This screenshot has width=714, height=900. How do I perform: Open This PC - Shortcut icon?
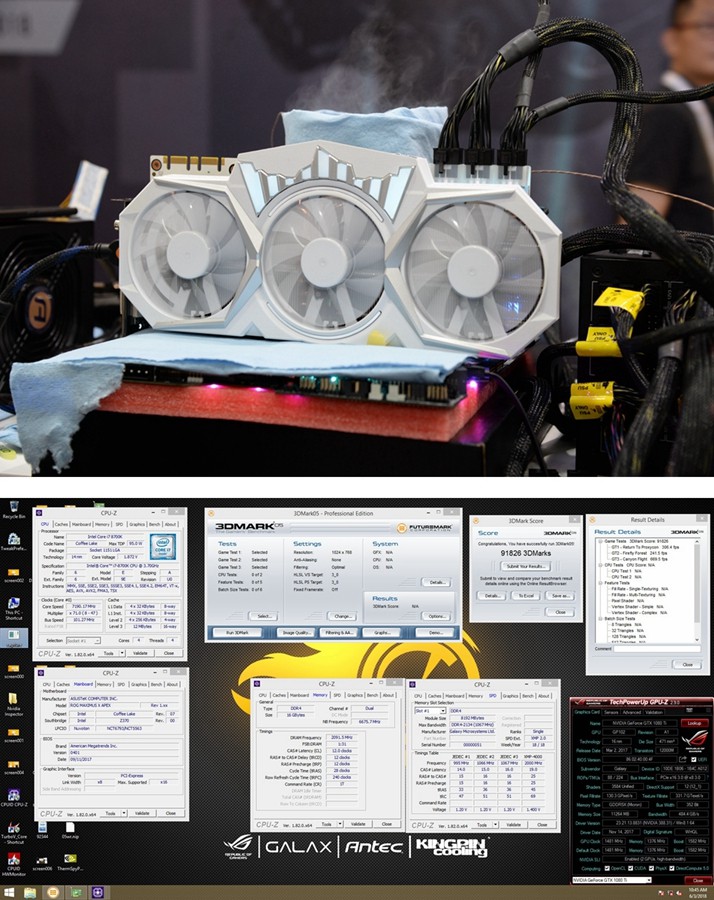14,607
